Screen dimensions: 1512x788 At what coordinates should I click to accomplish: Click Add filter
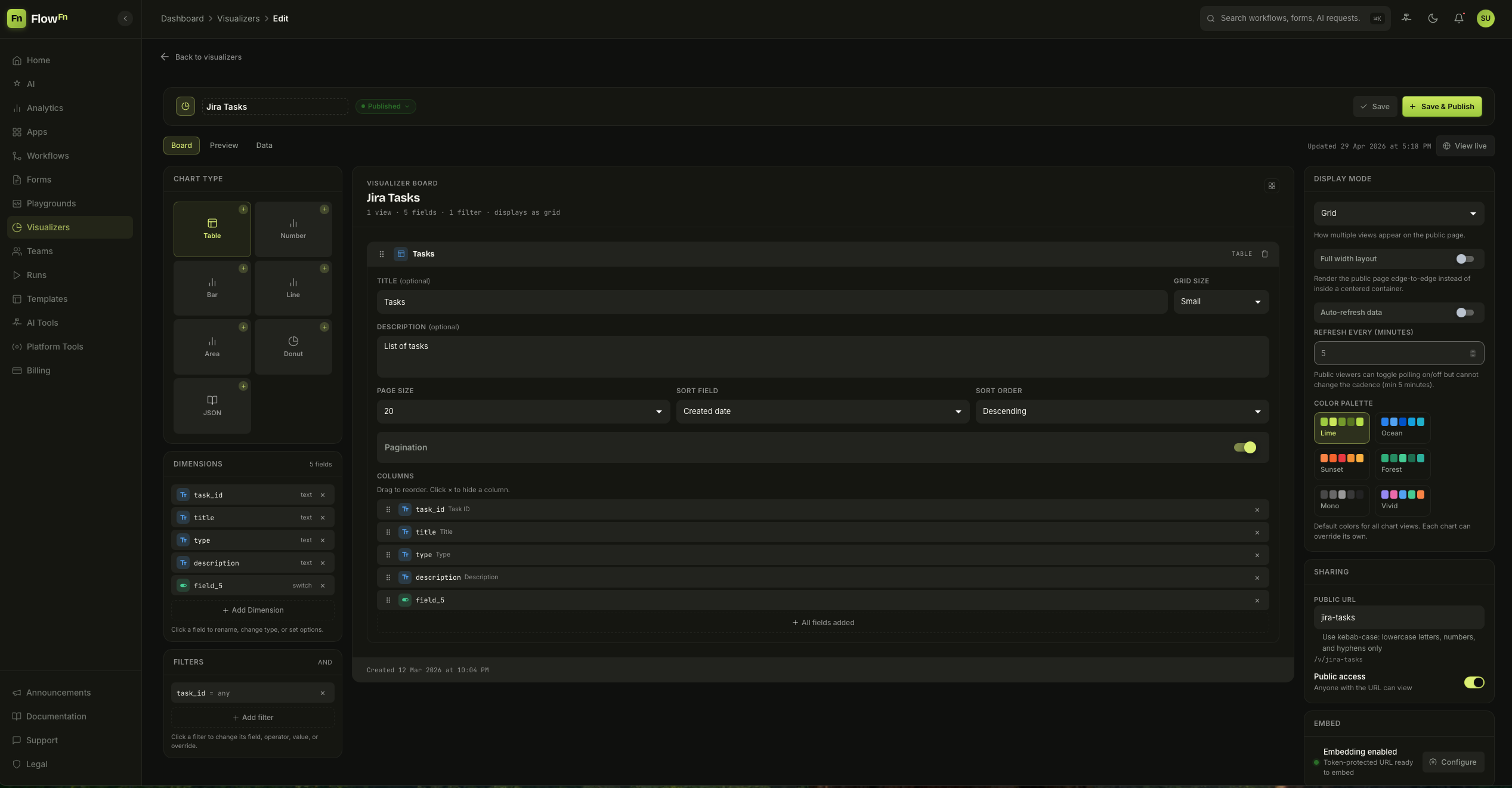pyautogui.click(x=253, y=718)
